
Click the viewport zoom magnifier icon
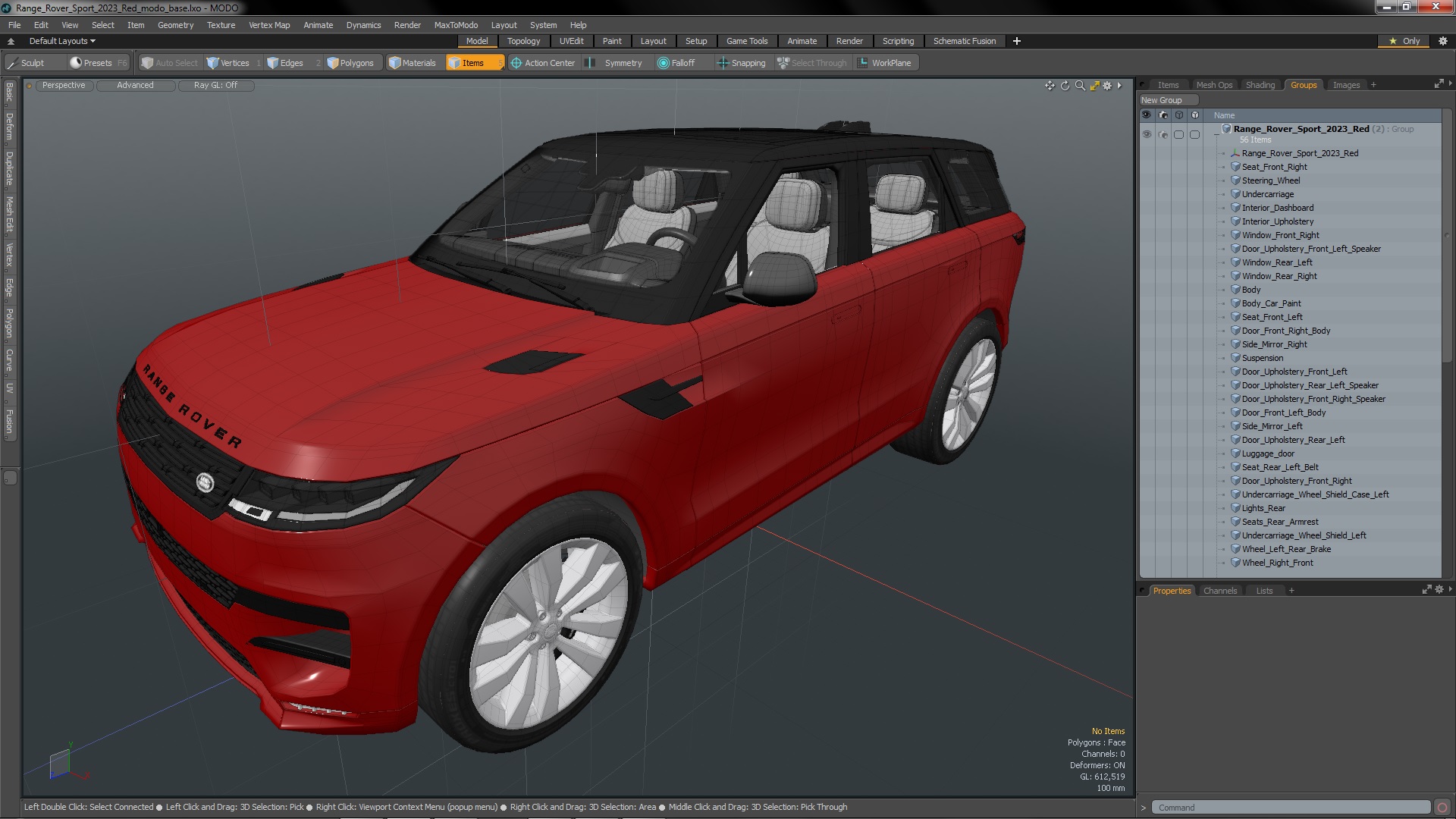click(1080, 86)
